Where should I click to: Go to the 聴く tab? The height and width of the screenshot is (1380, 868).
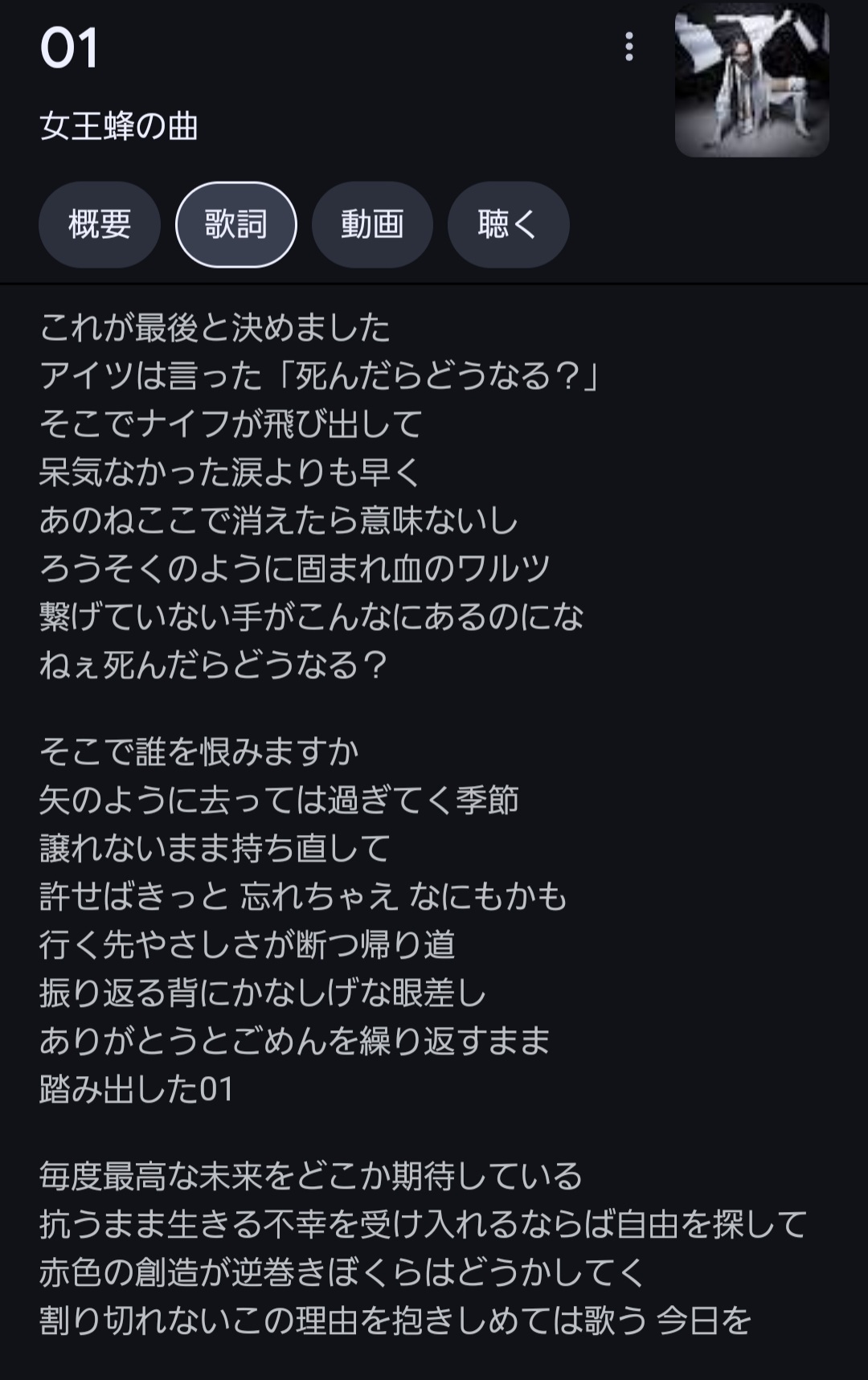coord(508,224)
